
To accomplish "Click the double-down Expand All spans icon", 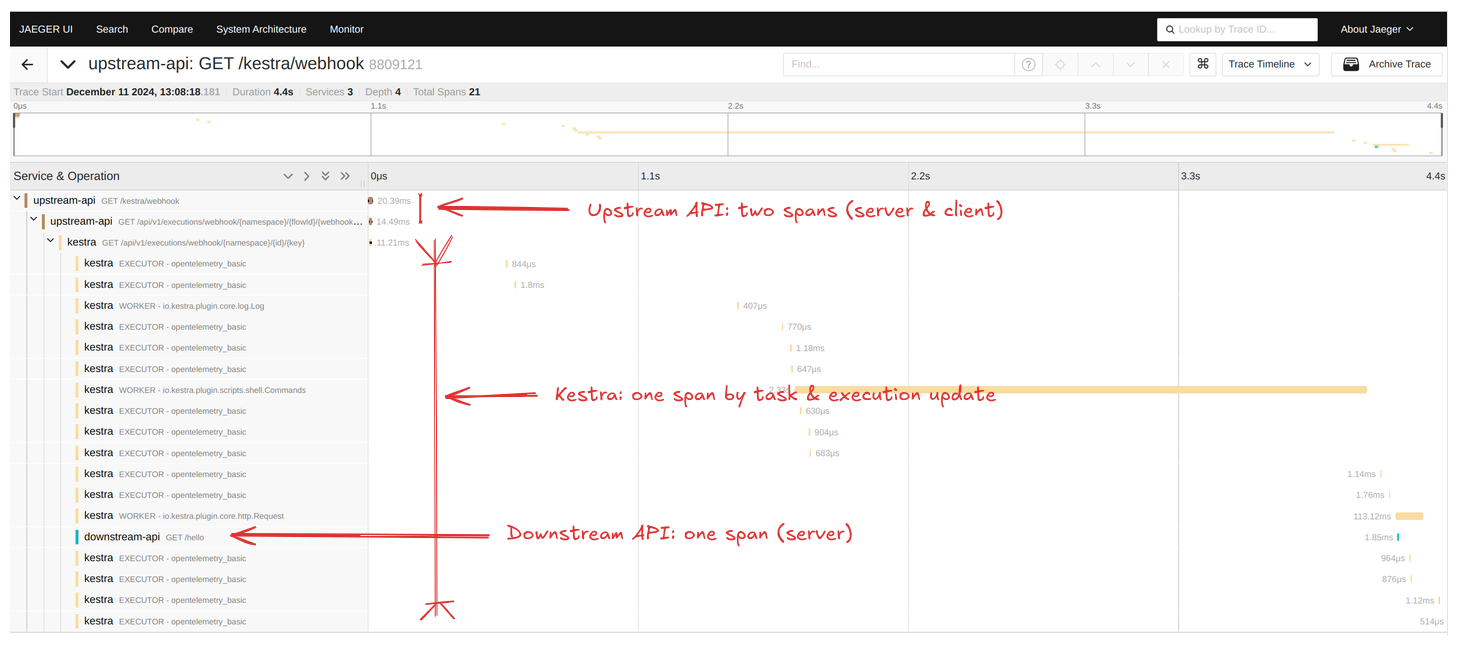I will coord(325,176).
